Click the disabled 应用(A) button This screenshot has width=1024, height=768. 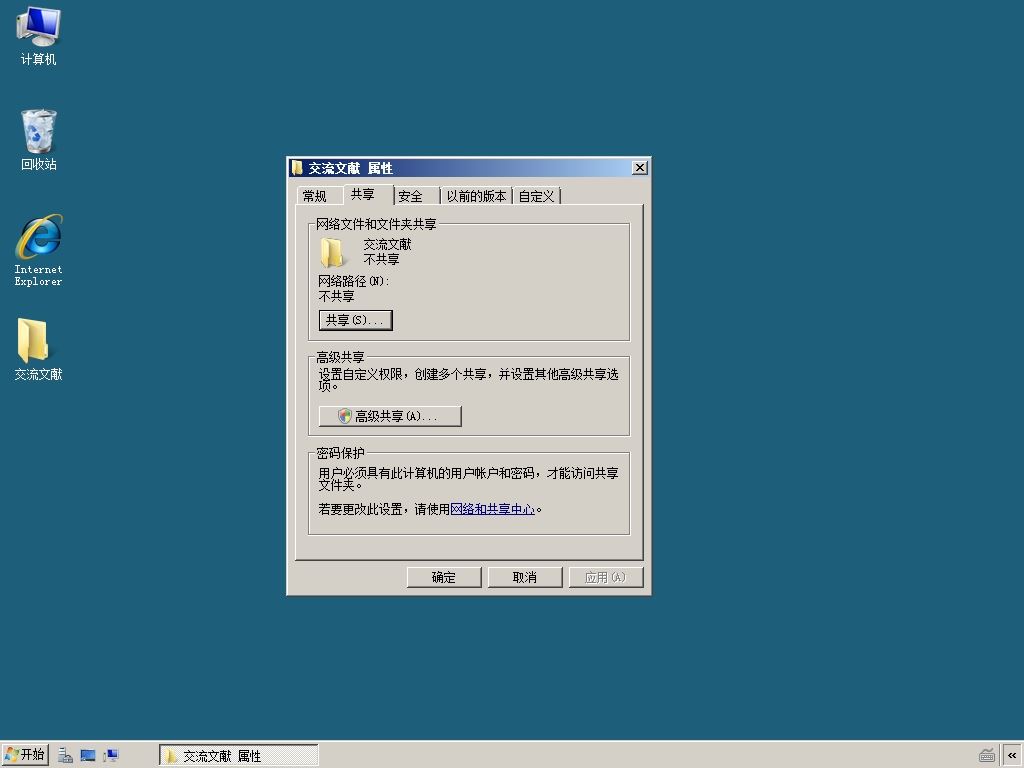[x=605, y=577]
